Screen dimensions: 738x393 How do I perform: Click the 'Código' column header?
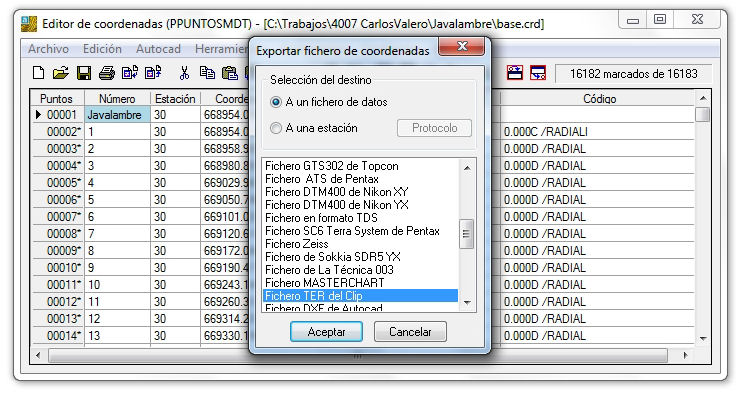click(598, 99)
